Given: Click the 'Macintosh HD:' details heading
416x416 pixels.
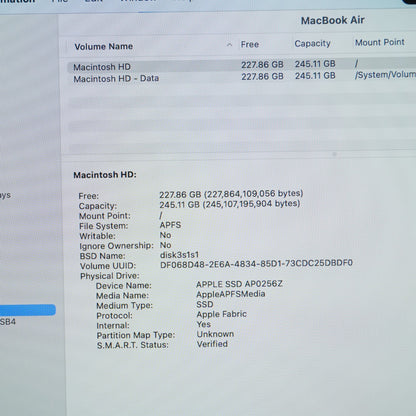Looking at the screenshot, I should tap(105, 175).
